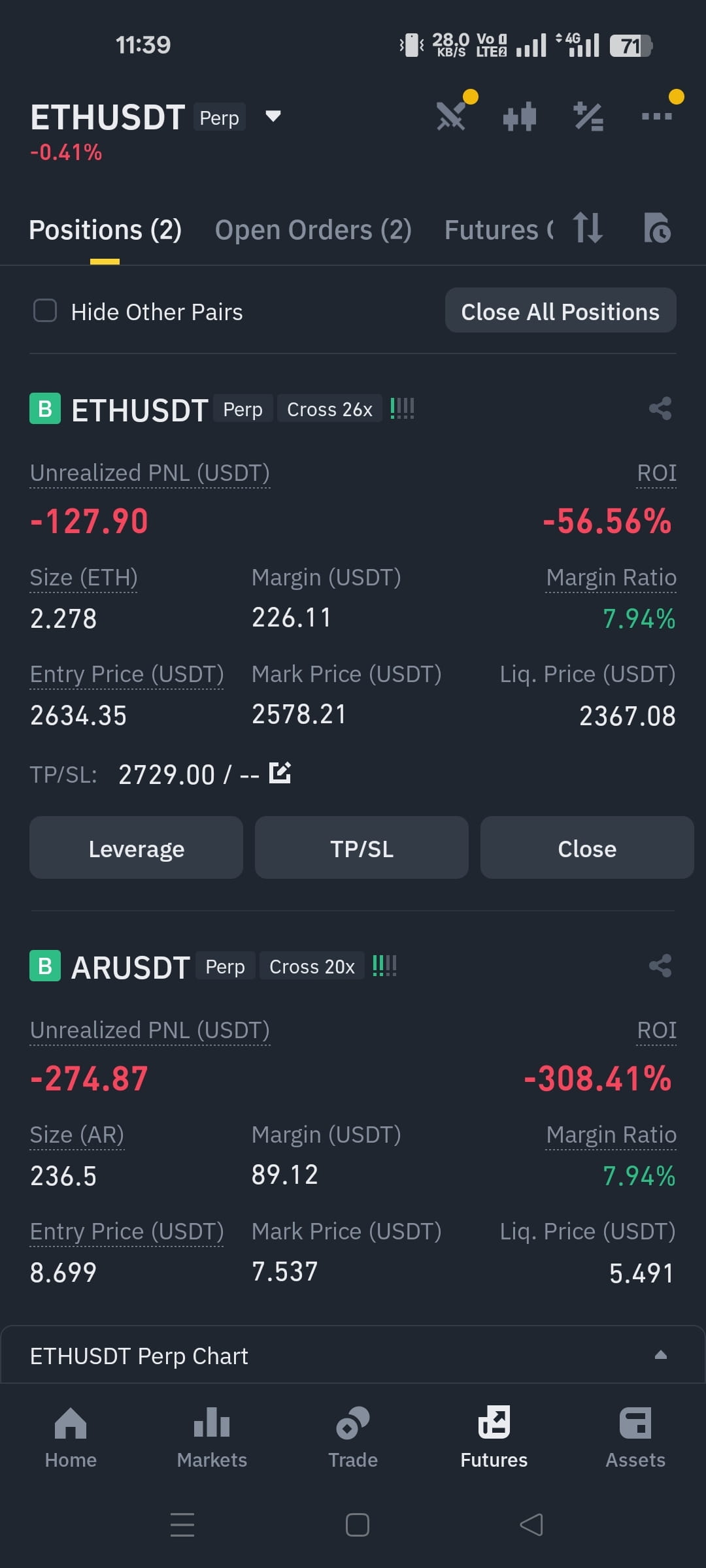Open the percent calculator icon

588,117
